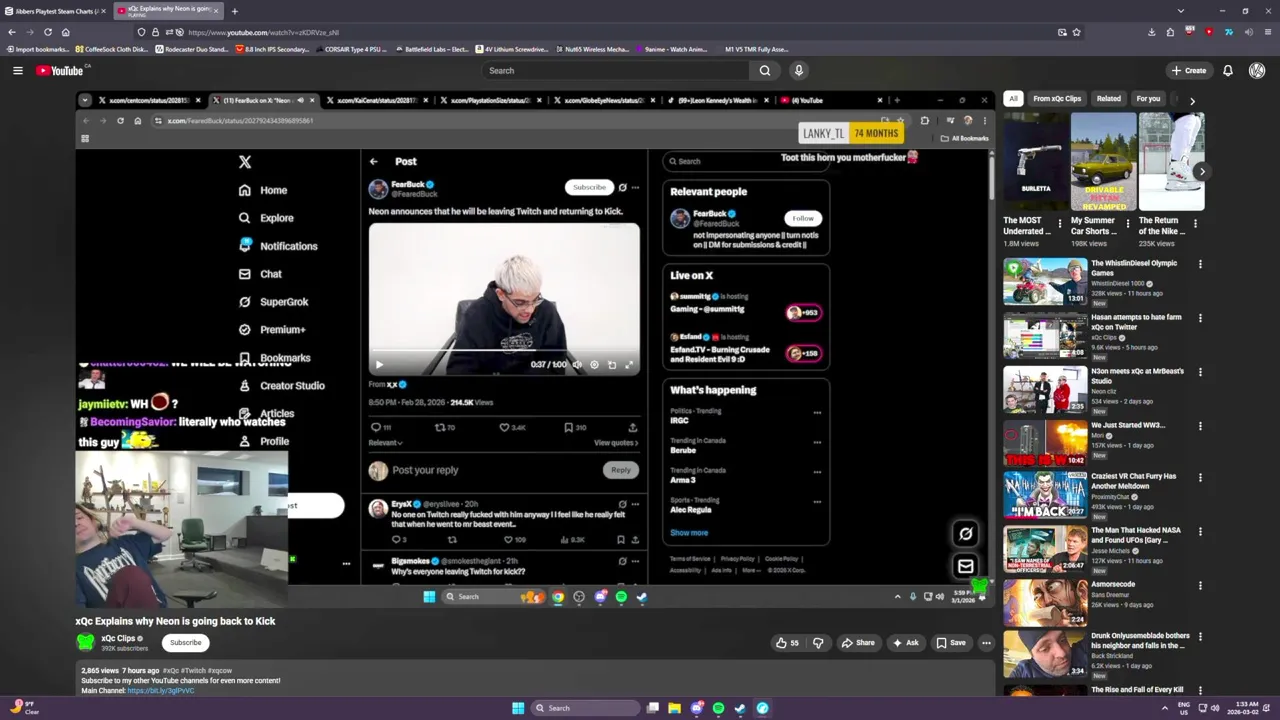Open browser home button

click(65, 32)
